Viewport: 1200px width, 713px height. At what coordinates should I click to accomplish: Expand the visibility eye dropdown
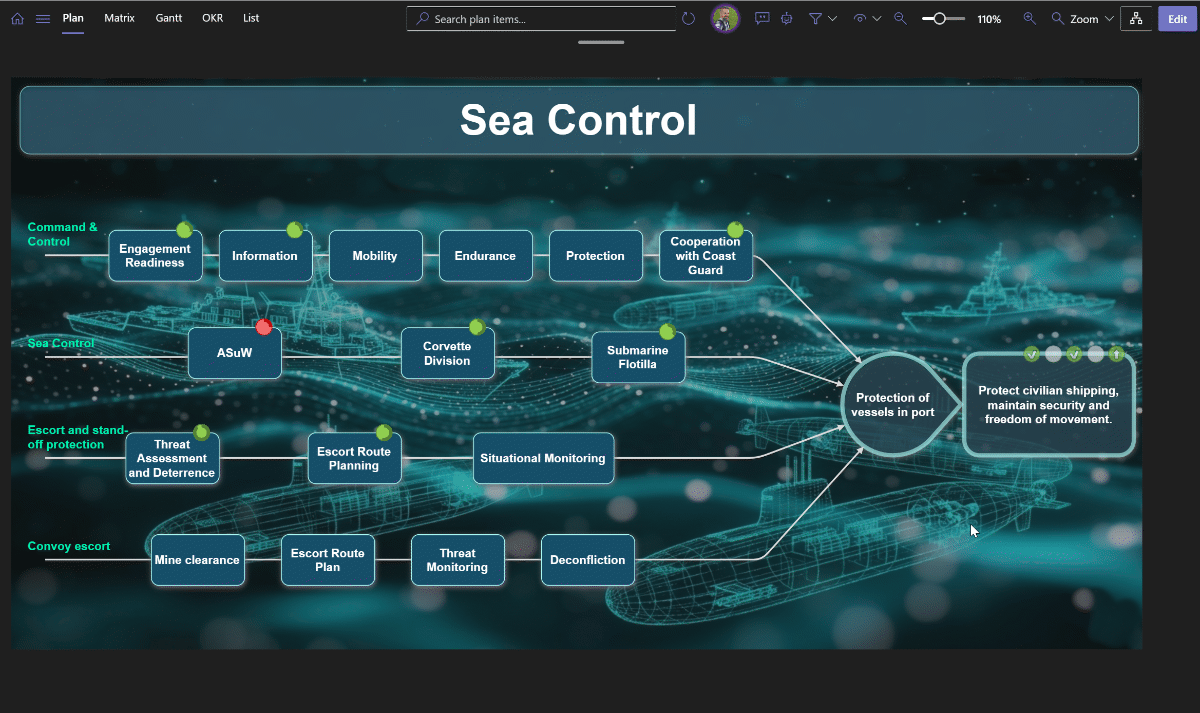[866, 19]
